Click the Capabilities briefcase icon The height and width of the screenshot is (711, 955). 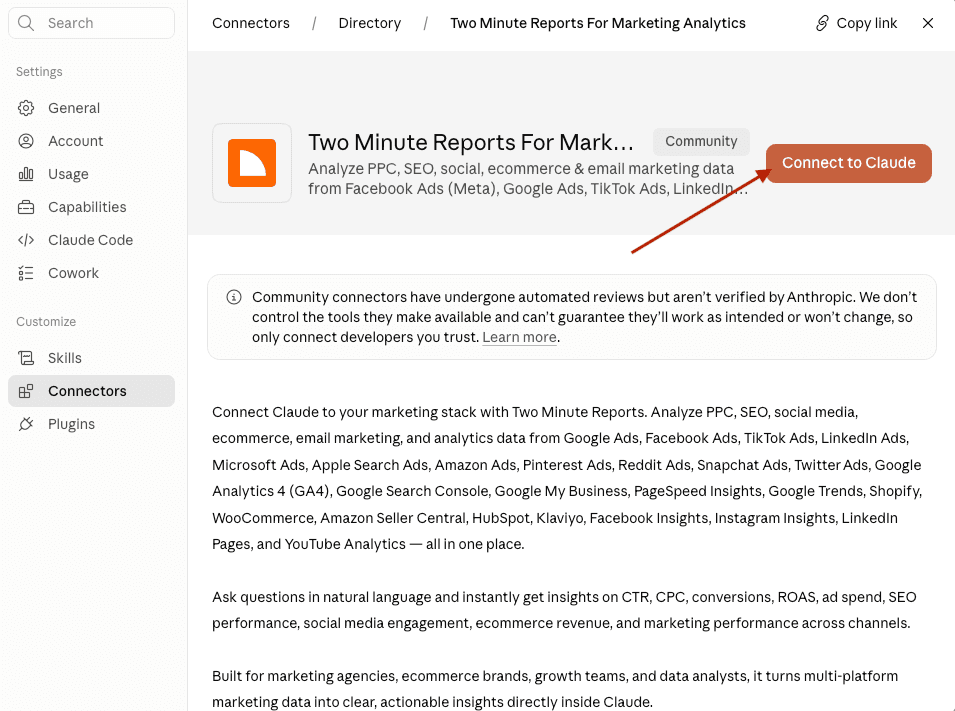click(26, 207)
